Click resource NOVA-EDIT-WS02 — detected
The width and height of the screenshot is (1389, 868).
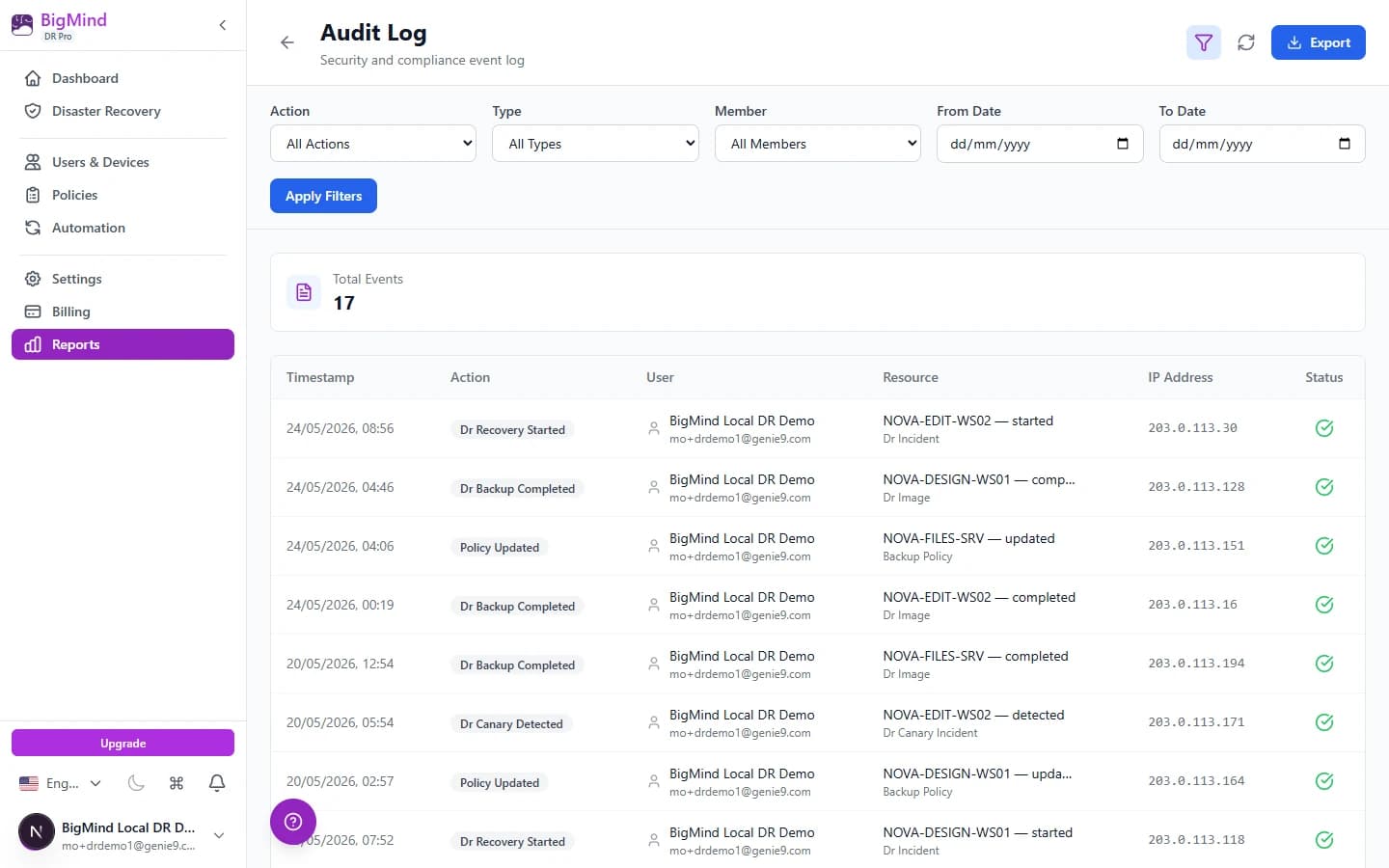973,715
